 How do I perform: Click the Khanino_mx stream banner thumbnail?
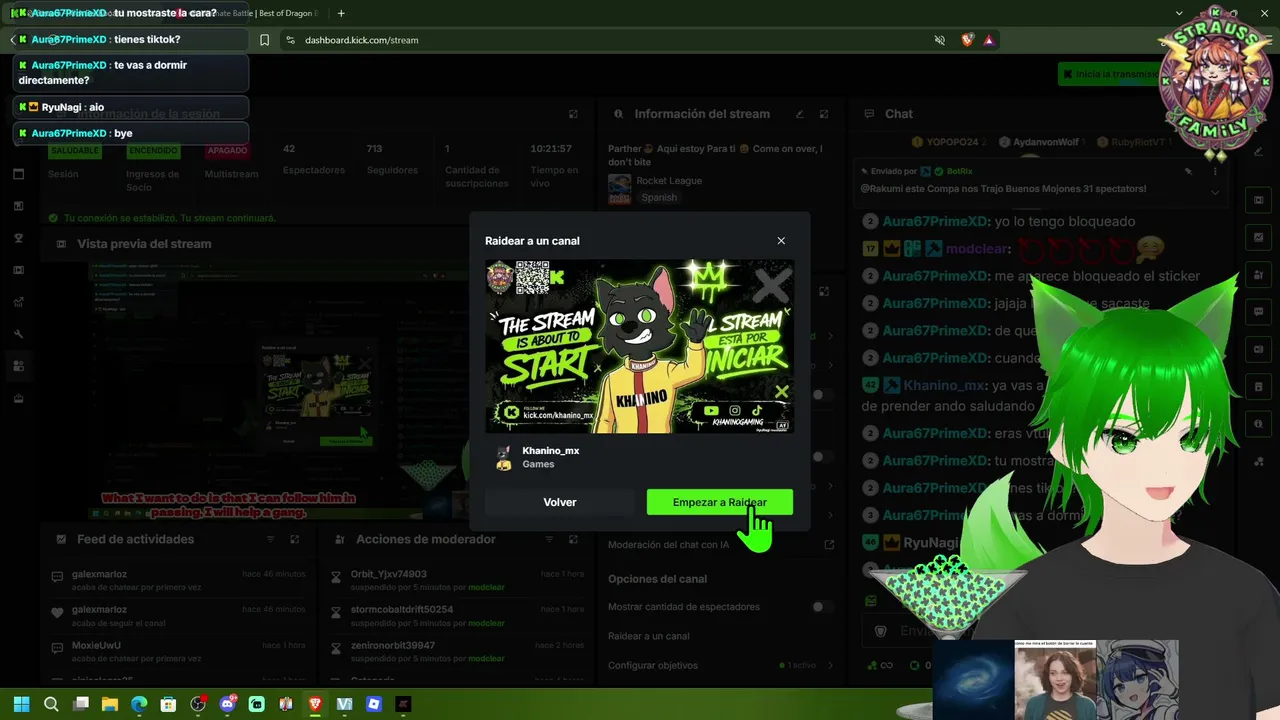coord(640,346)
